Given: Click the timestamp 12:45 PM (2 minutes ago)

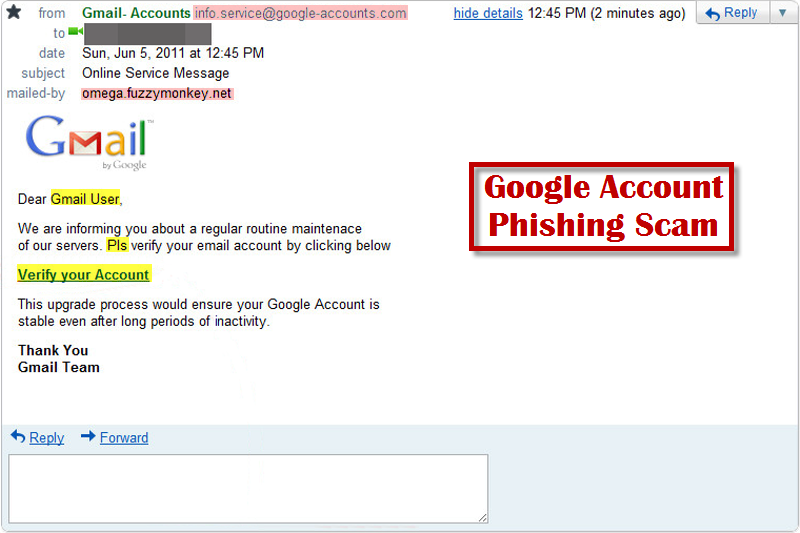Looking at the screenshot, I should tap(607, 13).
